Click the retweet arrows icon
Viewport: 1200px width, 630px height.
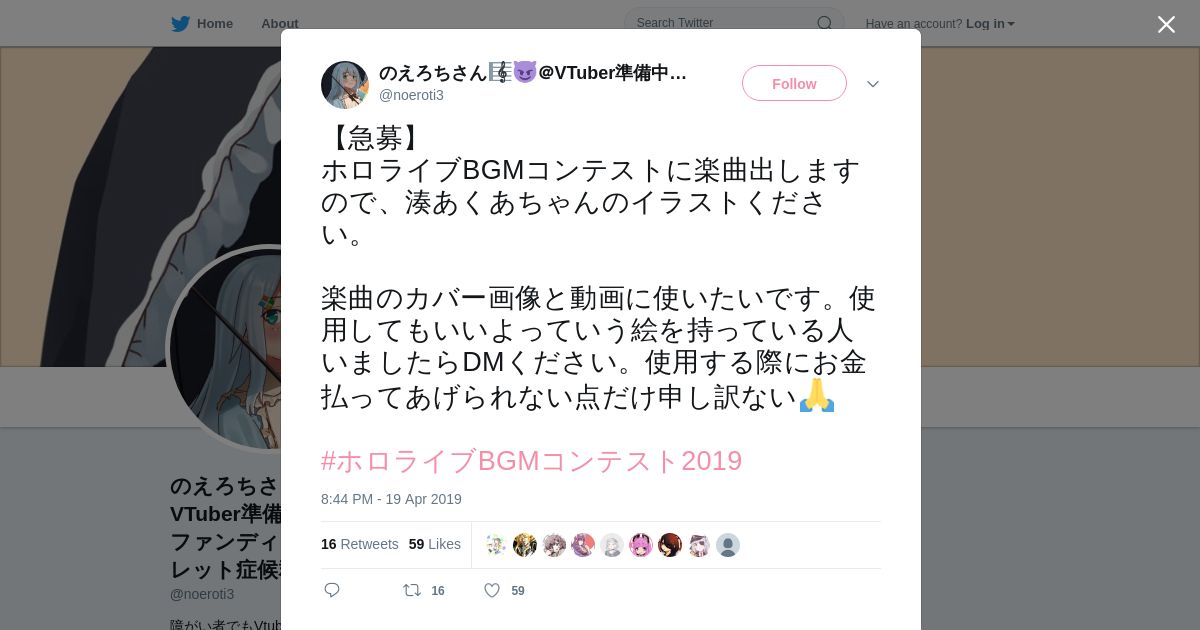(x=412, y=590)
